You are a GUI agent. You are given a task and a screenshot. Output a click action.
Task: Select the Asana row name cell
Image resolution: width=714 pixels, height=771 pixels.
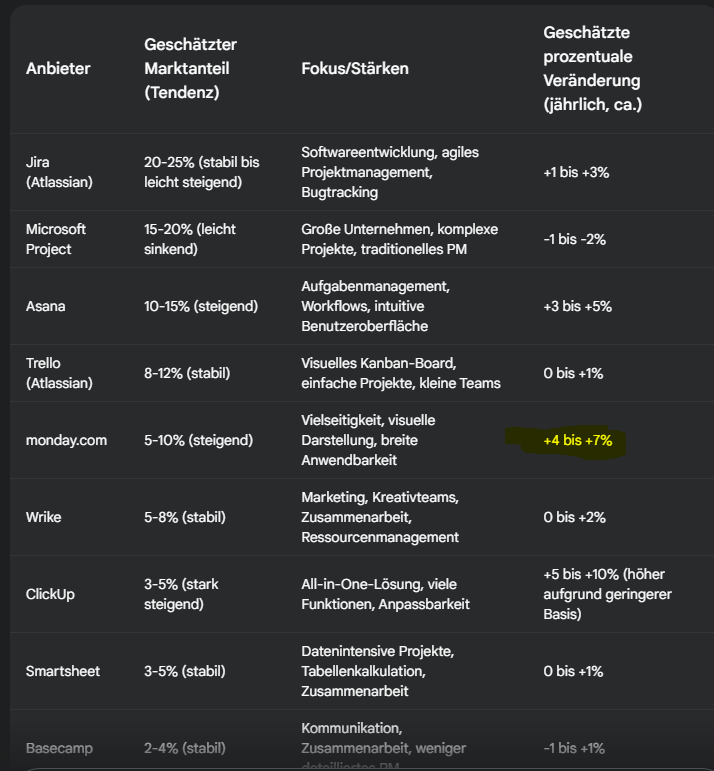45,306
